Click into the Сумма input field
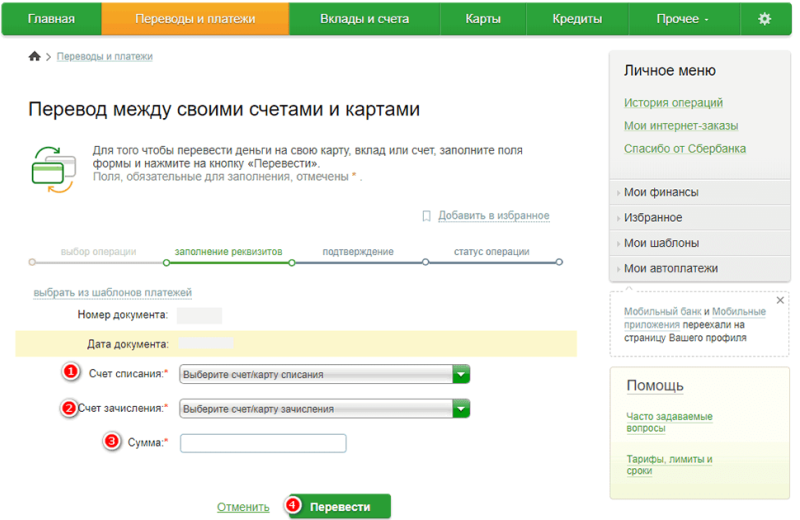 point(263,443)
